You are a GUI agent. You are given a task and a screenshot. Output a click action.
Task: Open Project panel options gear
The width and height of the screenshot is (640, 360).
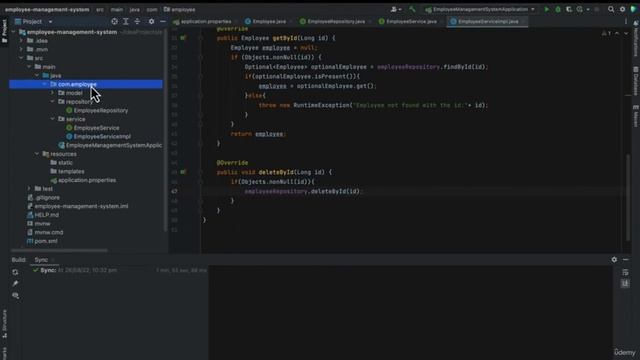151,21
